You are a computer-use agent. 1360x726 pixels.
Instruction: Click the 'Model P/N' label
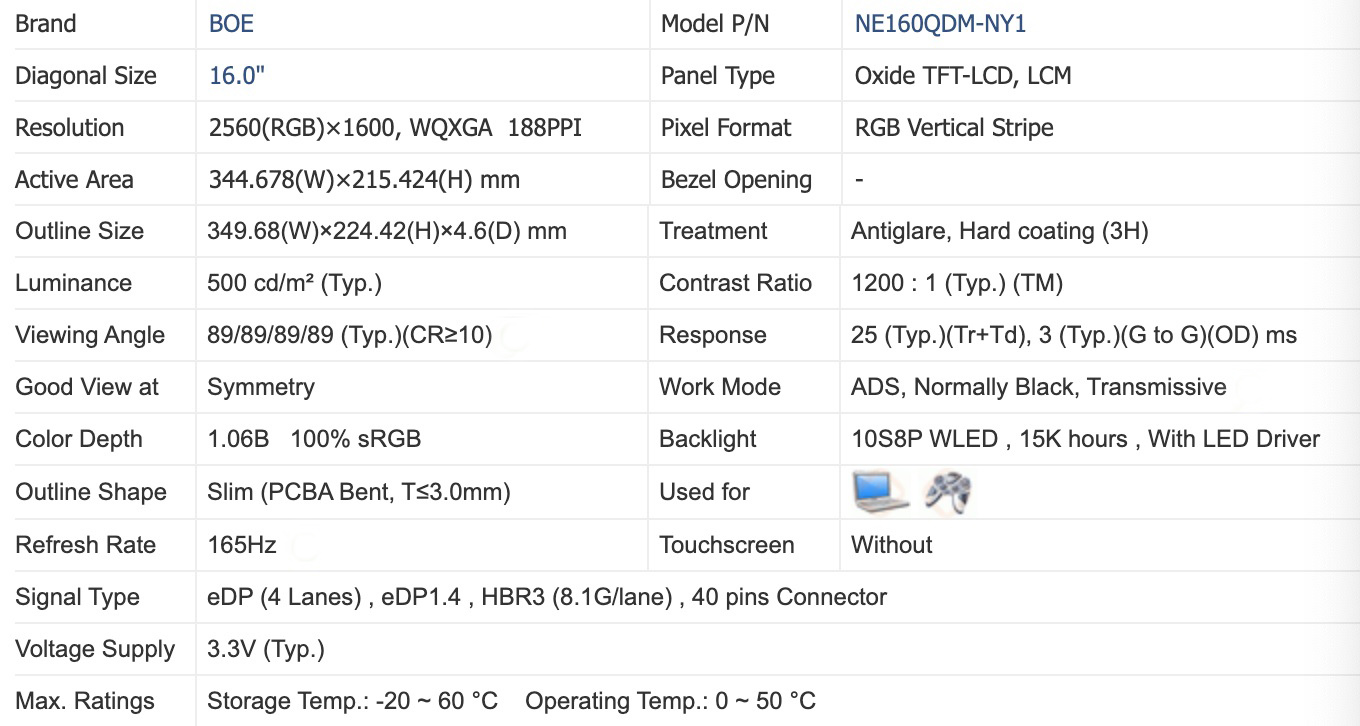tap(715, 24)
